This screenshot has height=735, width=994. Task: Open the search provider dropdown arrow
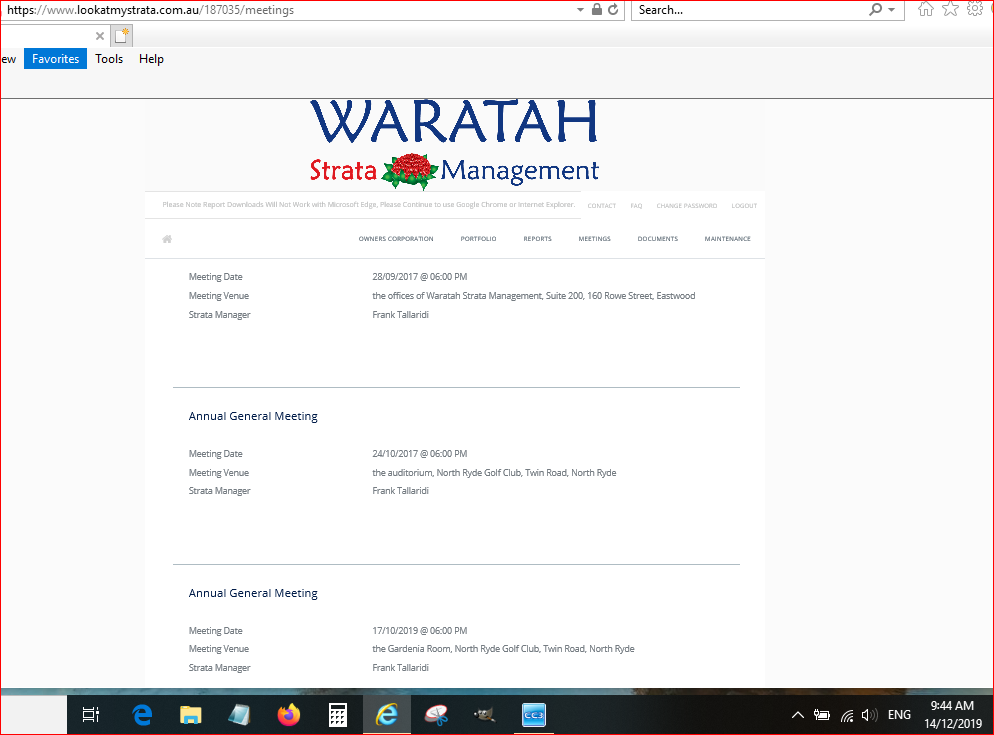(891, 10)
